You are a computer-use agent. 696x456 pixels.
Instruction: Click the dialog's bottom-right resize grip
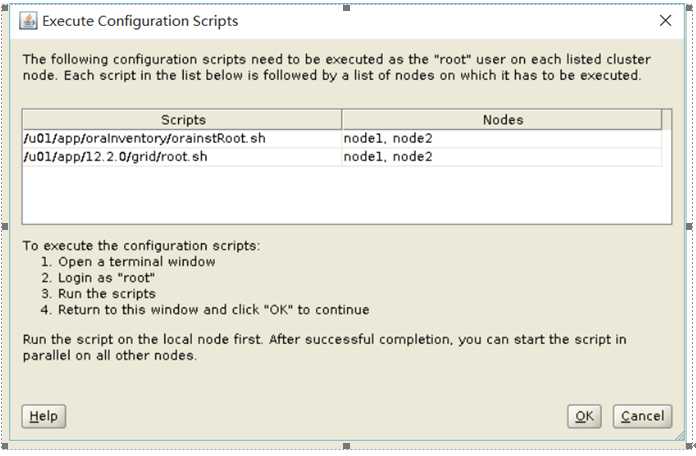[x=680, y=436]
